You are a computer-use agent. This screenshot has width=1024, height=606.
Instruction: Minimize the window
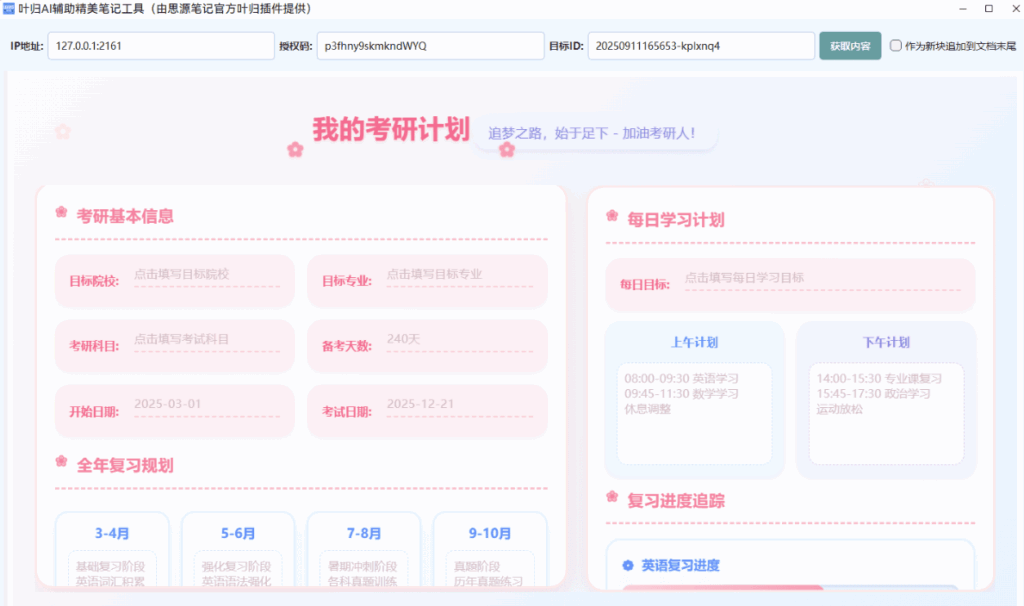click(x=963, y=8)
